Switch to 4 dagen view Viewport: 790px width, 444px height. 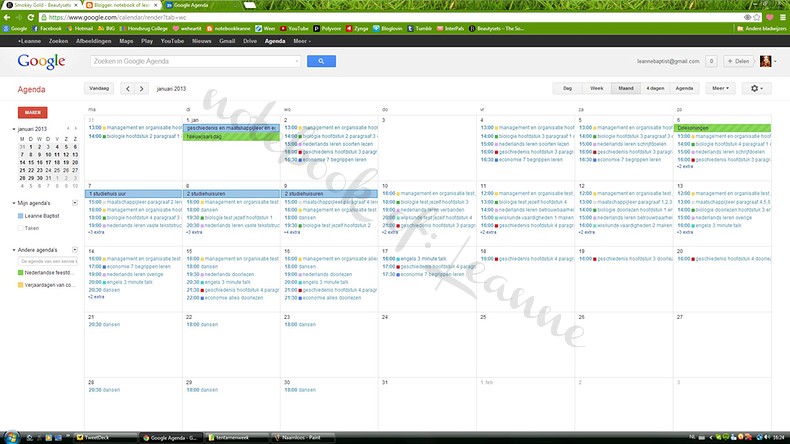655,88
